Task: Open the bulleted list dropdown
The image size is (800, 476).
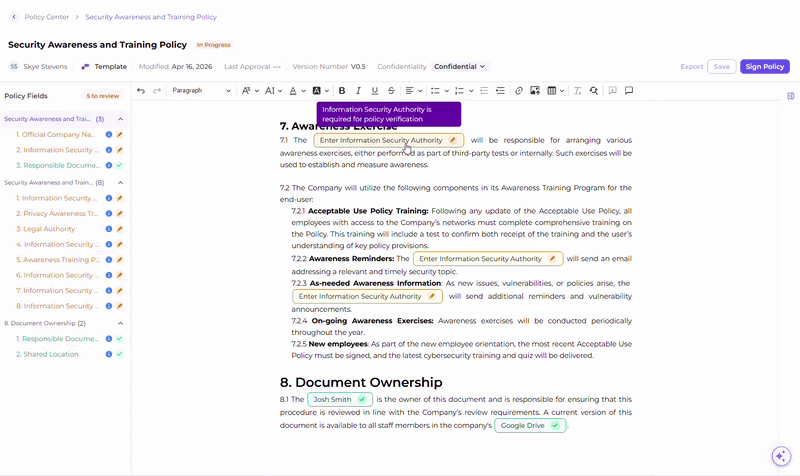Action: tap(439, 91)
